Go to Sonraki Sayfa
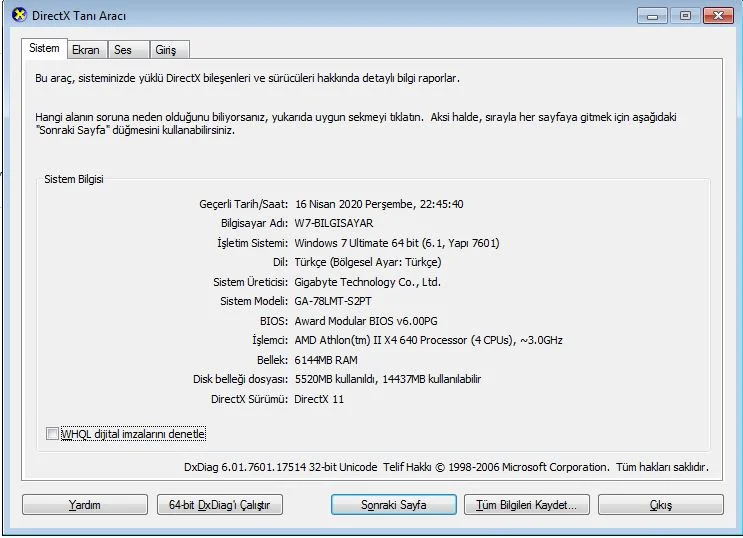The width and height of the screenshot is (743, 538). pyautogui.click(x=394, y=505)
